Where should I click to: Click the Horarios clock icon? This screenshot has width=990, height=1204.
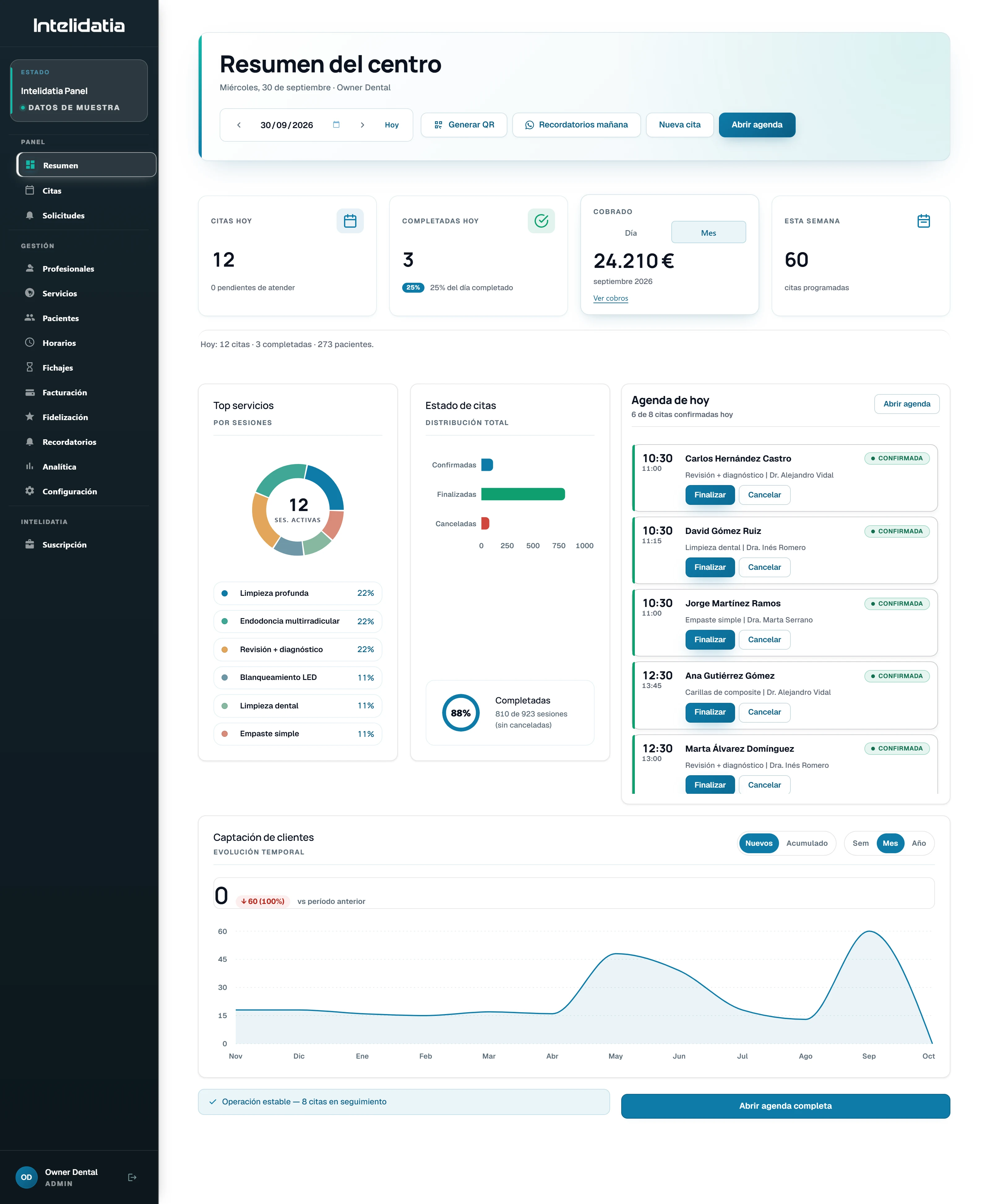pos(30,343)
